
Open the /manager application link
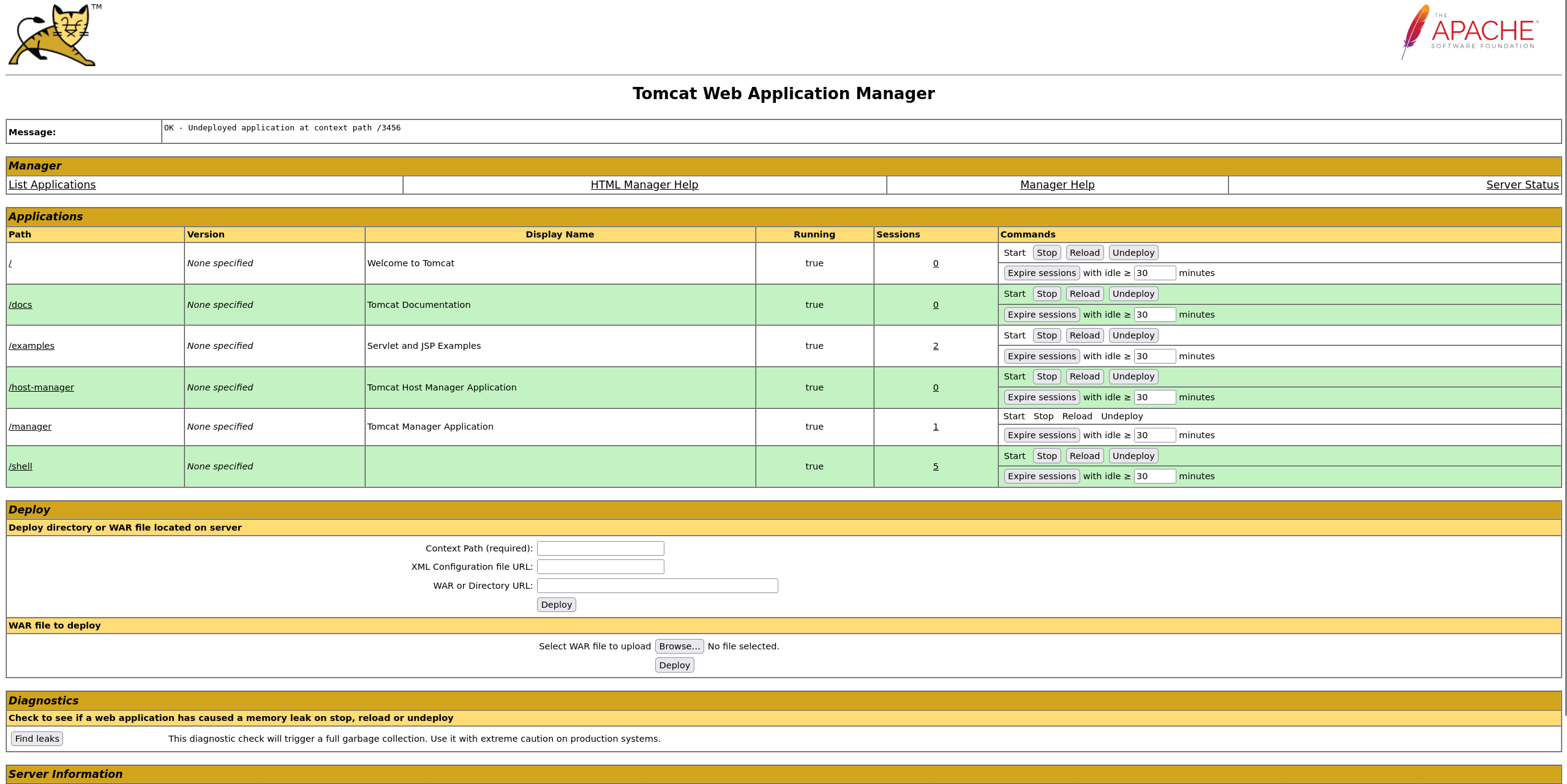tap(30, 427)
